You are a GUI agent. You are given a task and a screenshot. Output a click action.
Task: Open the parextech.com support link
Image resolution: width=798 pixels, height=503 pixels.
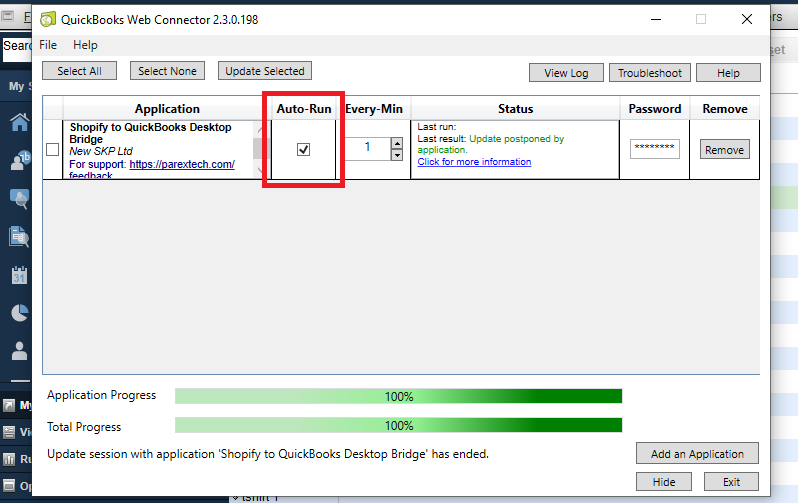pyautogui.click(x=182, y=164)
